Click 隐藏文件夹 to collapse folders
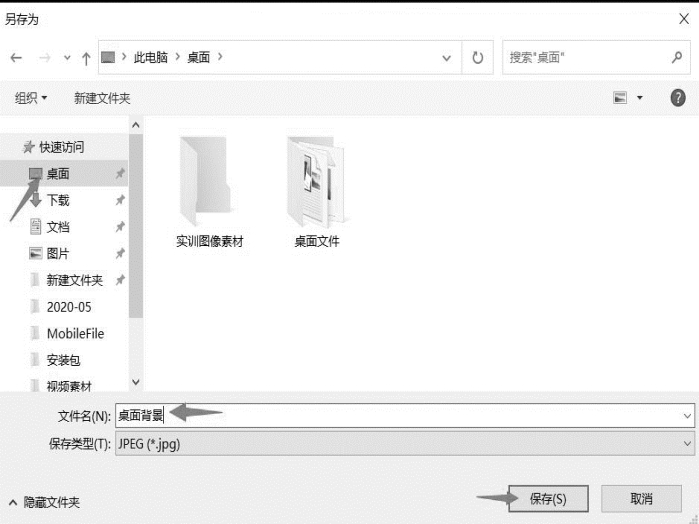Viewport: 699px width, 524px height. pos(44,503)
